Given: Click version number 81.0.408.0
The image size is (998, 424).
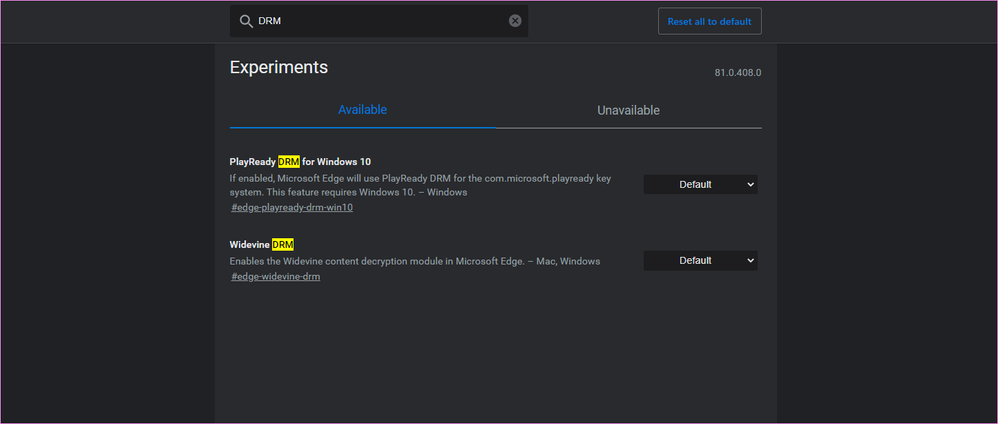Looking at the screenshot, I should pos(738,73).
